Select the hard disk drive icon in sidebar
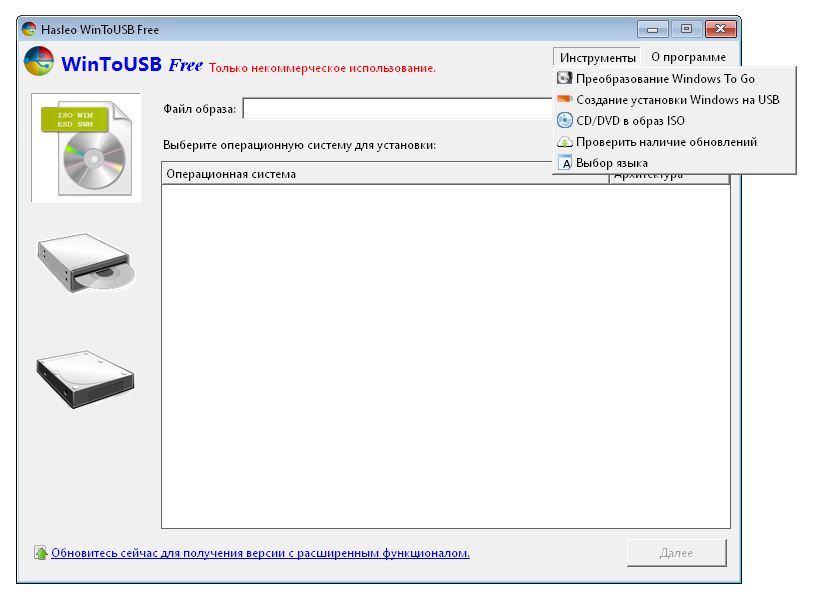The width and height of the screenshot is (819, 611). [x=85, y=380]
